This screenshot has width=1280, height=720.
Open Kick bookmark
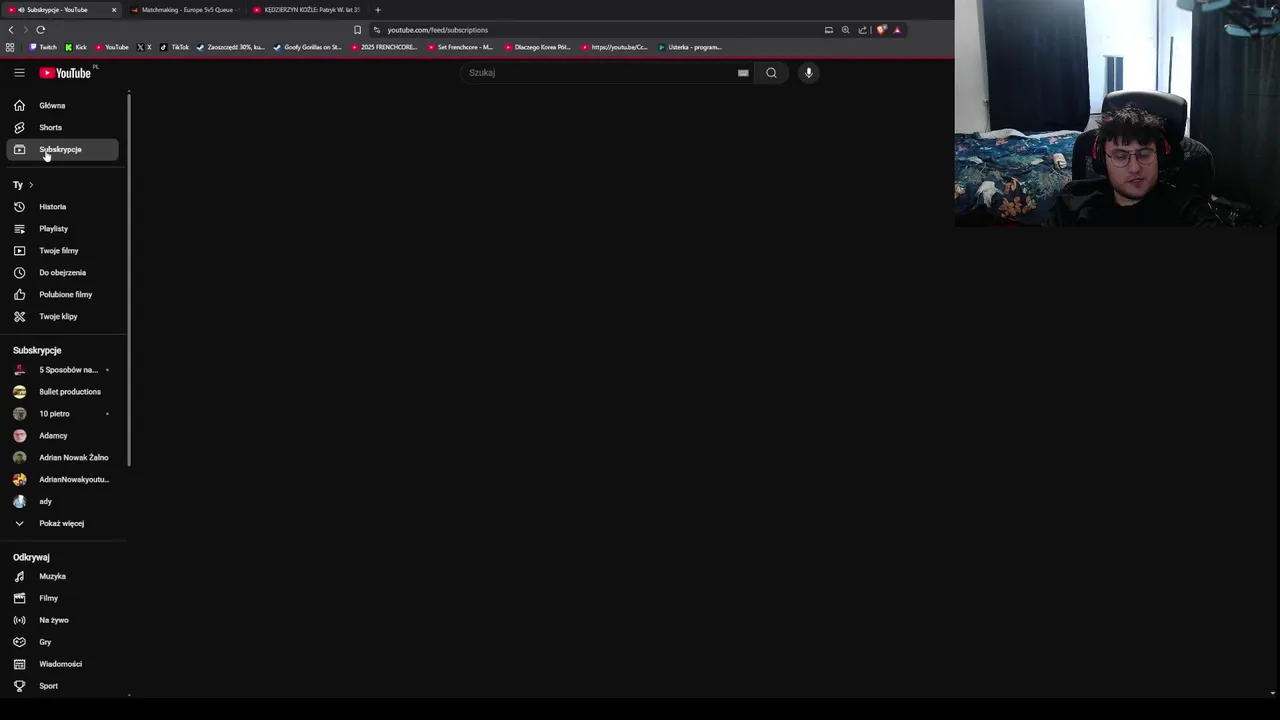(x=76, y=47)
